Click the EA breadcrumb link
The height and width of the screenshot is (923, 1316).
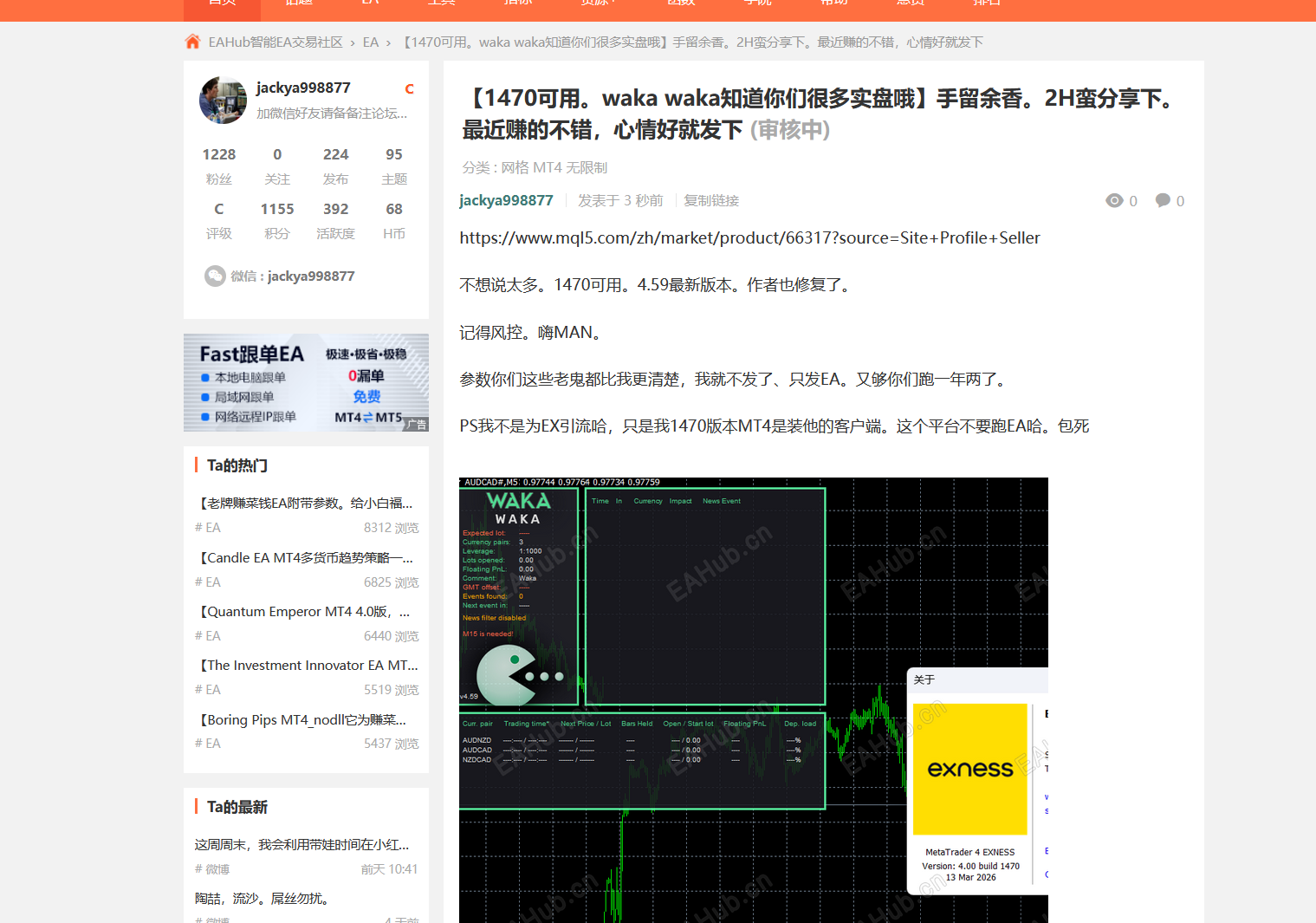coord(371,41)
